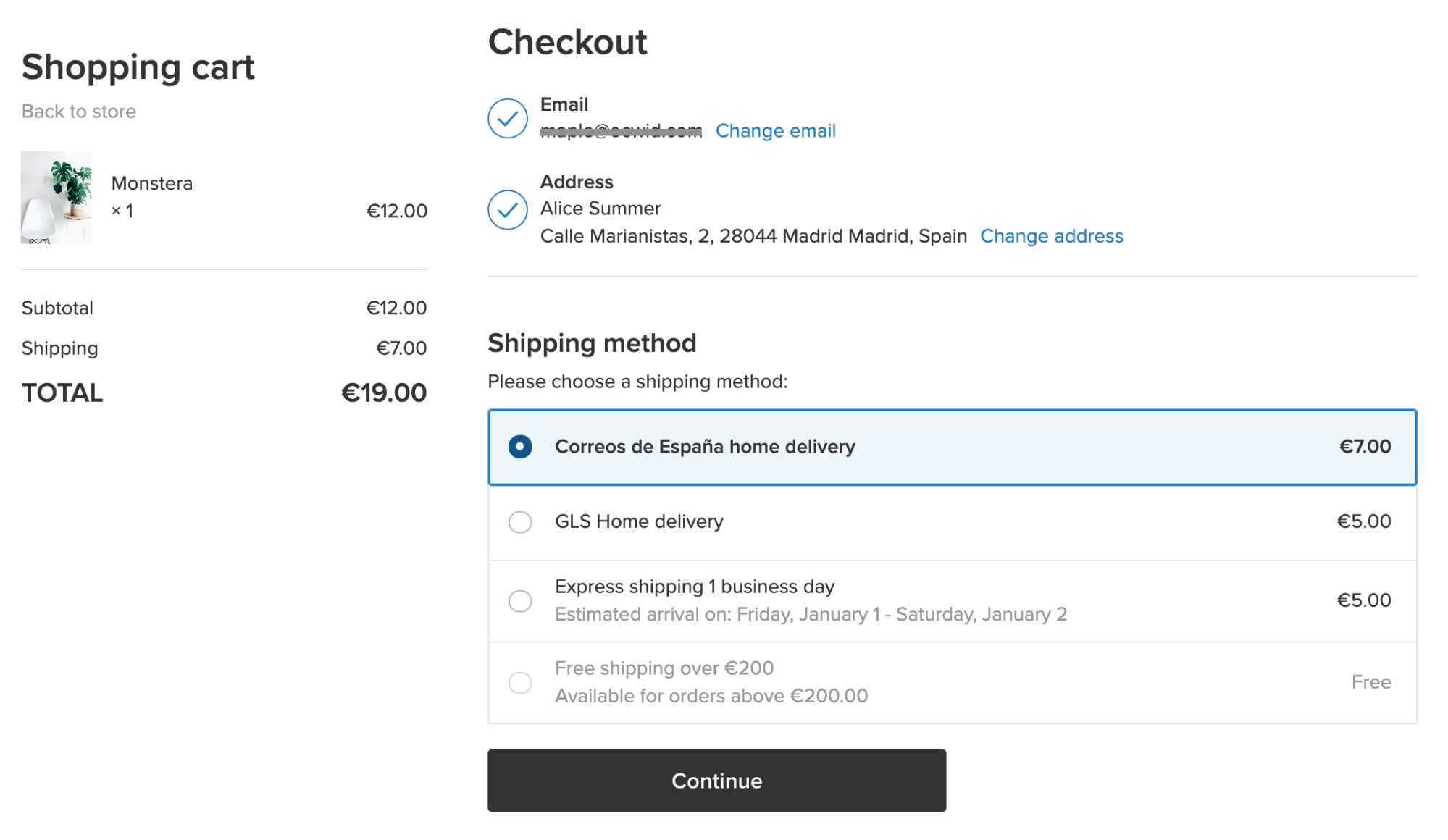Viewport: 1448px width, 840px height.
Task: Click the Free shipping option's Free label
Action: 1370,682
